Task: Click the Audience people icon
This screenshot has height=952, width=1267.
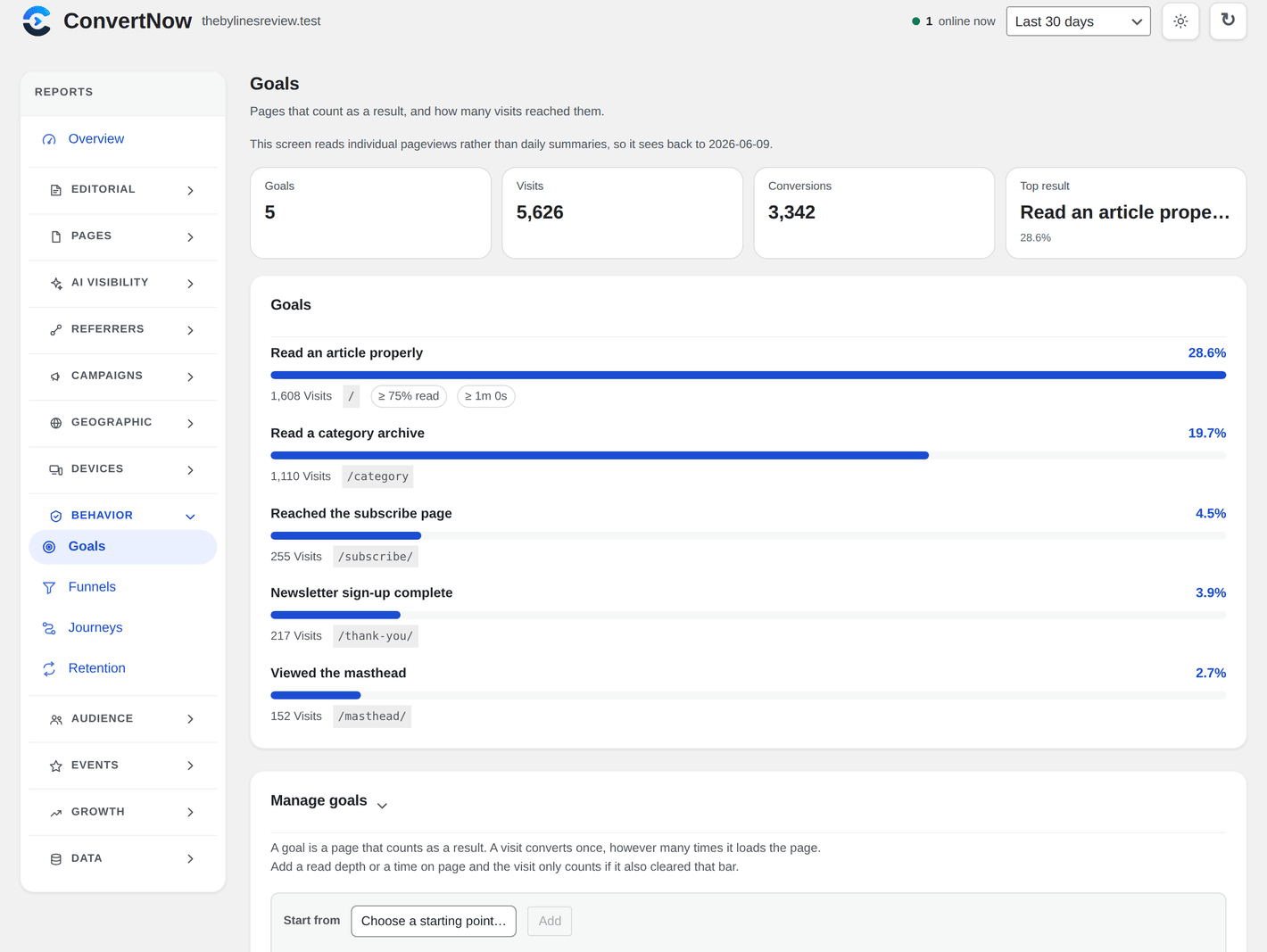Action: coord(56,719)
